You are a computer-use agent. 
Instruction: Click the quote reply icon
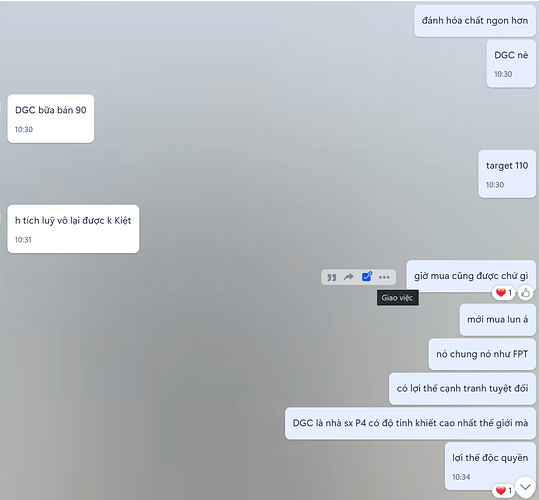pyautogui.click(x=331, y=277)
